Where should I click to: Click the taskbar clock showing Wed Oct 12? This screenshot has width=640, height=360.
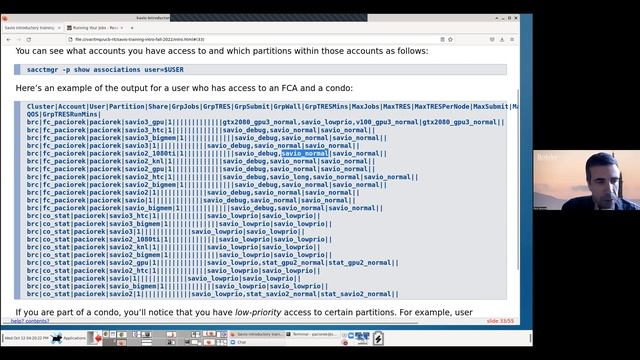(x=27, y=338)
